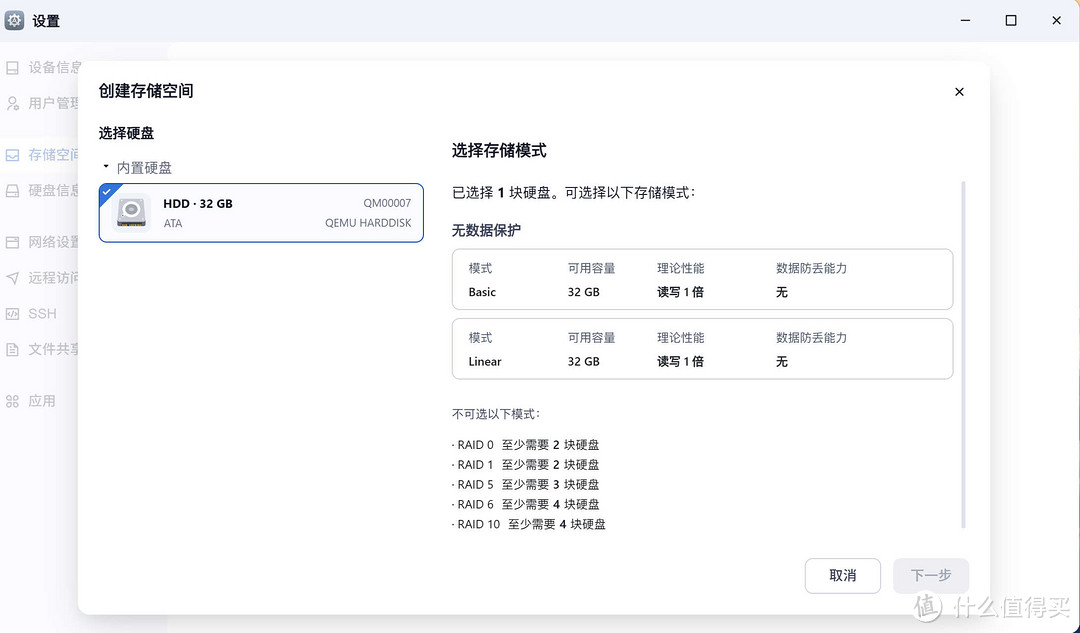
Task: Click the 下一步 button
Action: (x=930, y=575)
